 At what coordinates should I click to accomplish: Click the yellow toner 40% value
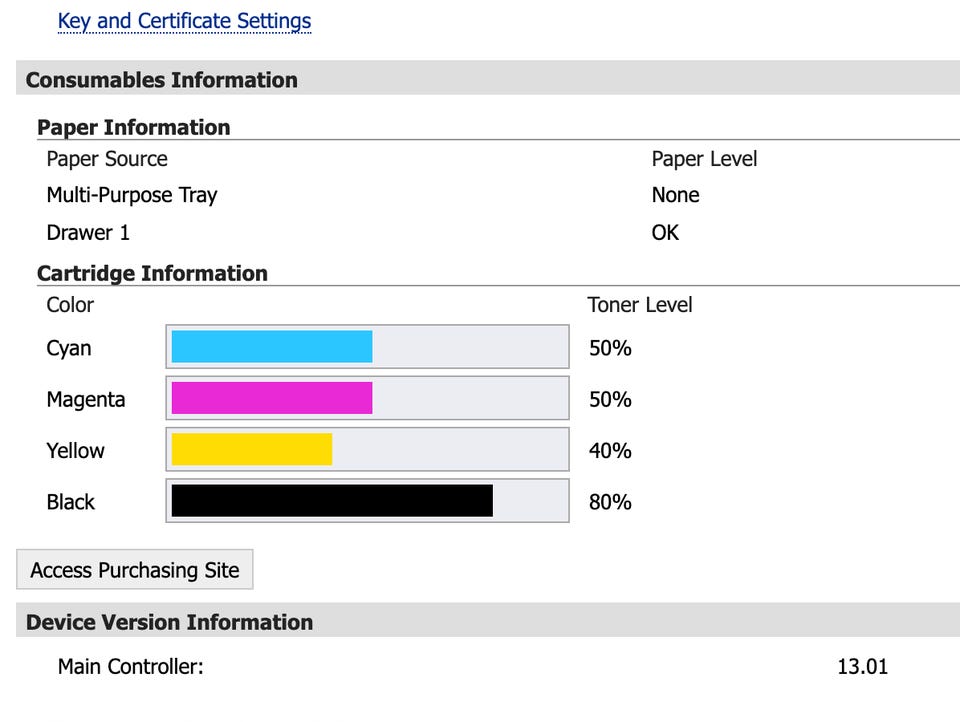point(610,451)
